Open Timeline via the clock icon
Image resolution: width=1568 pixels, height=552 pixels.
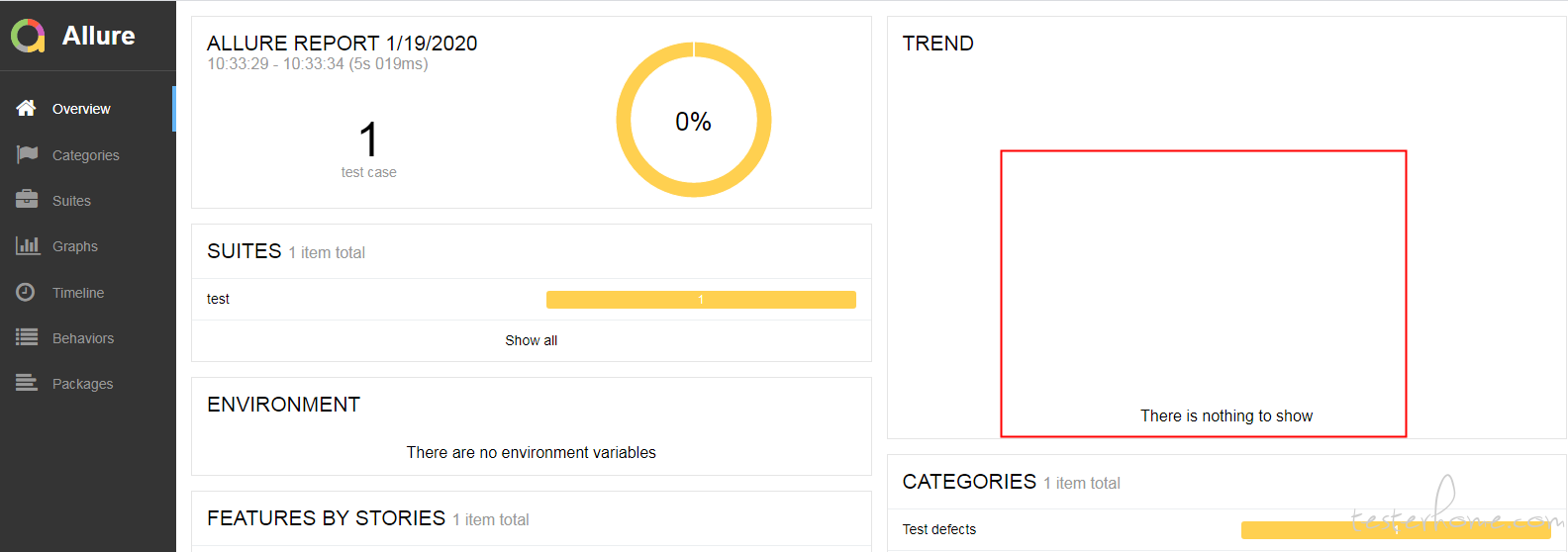(26, 292)
